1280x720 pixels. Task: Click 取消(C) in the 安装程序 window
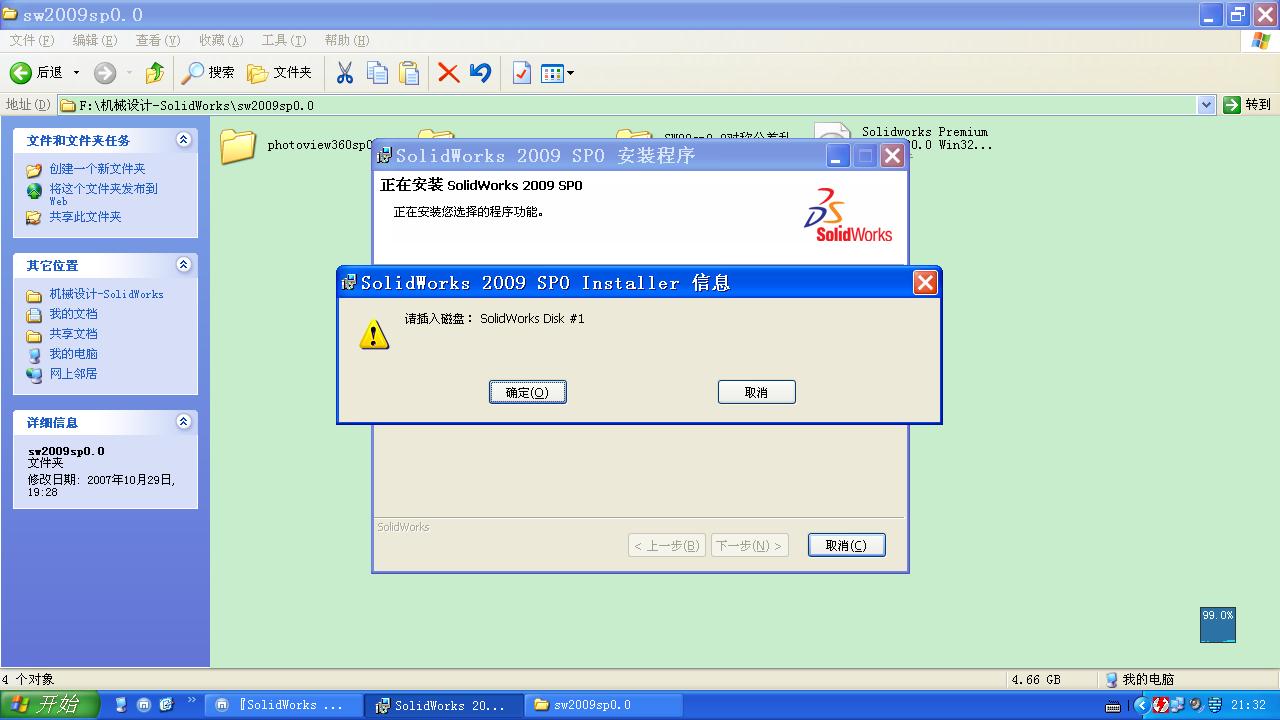coord(847,545)
